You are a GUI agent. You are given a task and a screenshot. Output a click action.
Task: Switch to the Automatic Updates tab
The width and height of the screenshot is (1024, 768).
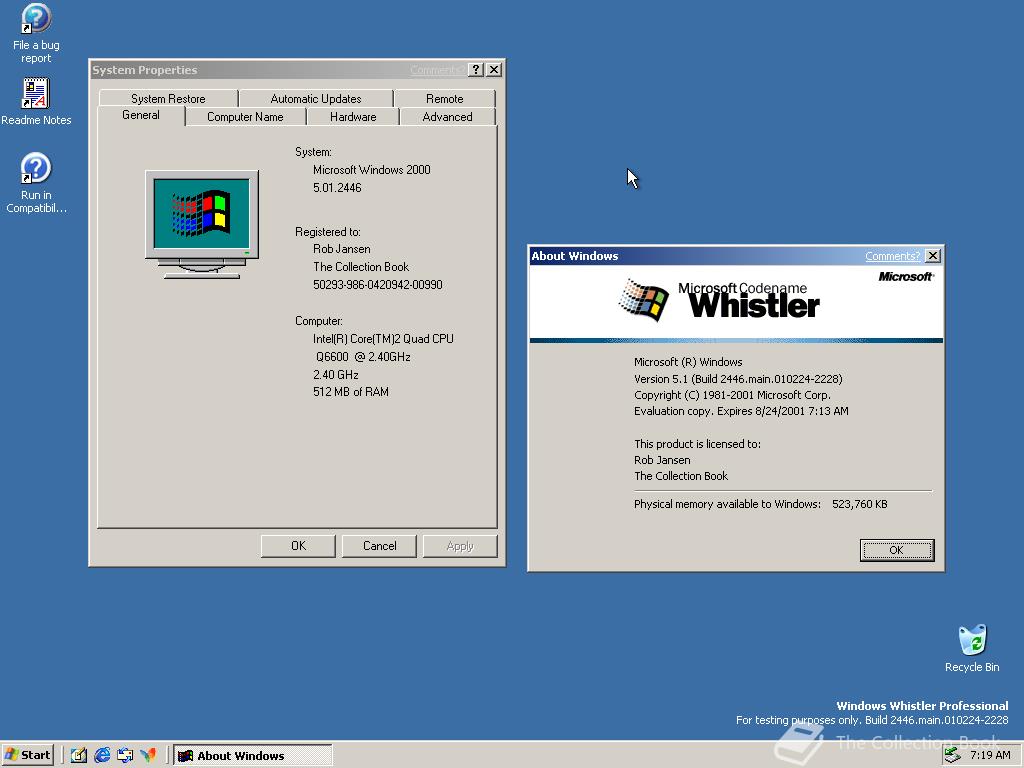315,99
